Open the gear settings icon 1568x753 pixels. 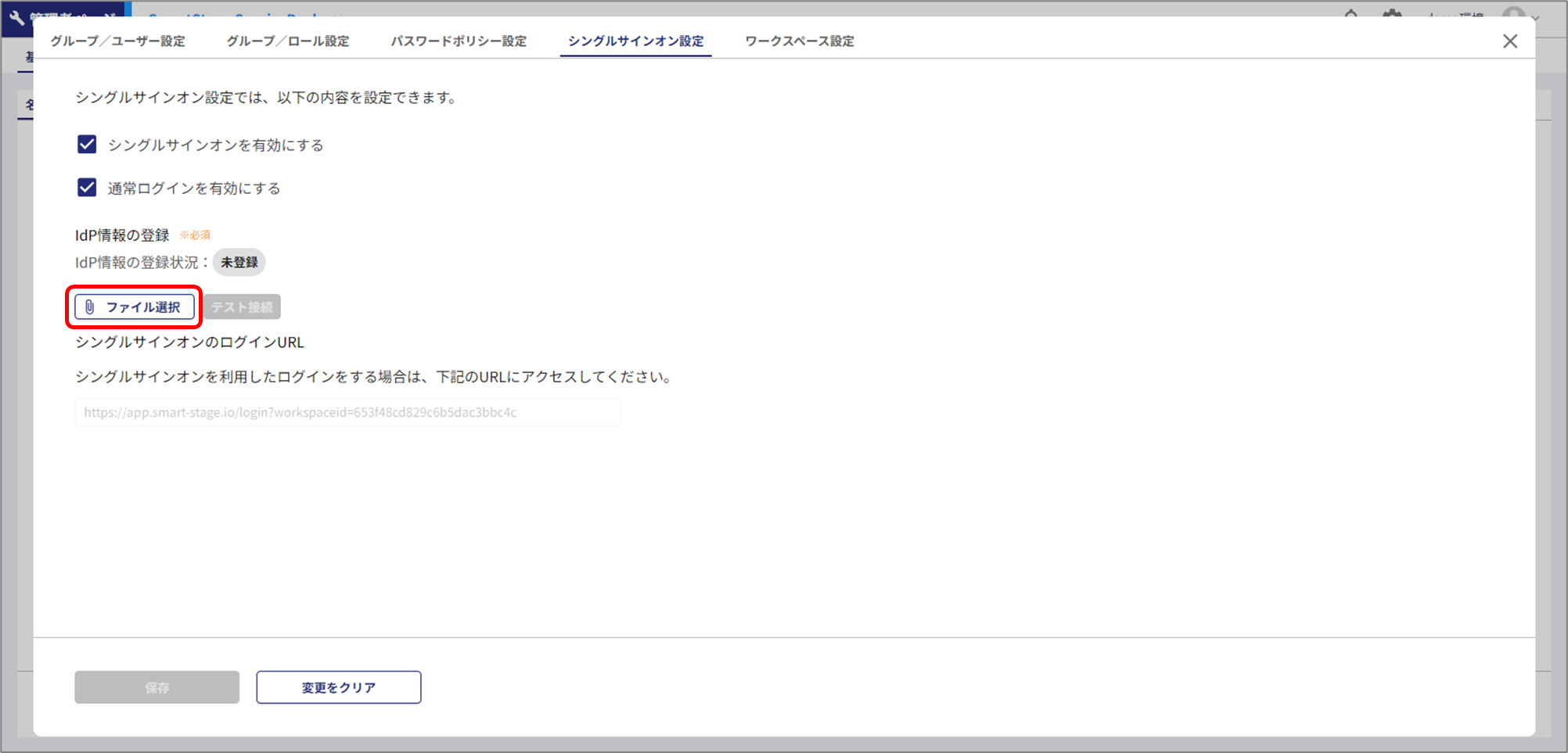click(x=1392, y=13)
